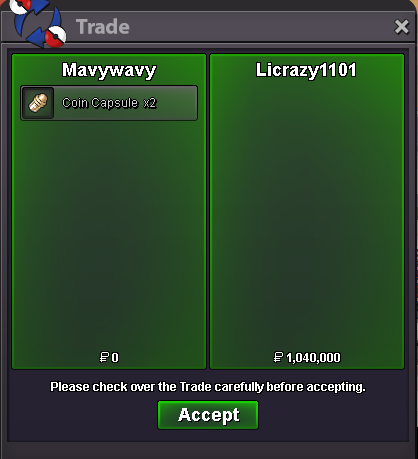Click the Poké Ball at window corner
The width and height of the screenshot is (418, 459).
pos(20,5)
